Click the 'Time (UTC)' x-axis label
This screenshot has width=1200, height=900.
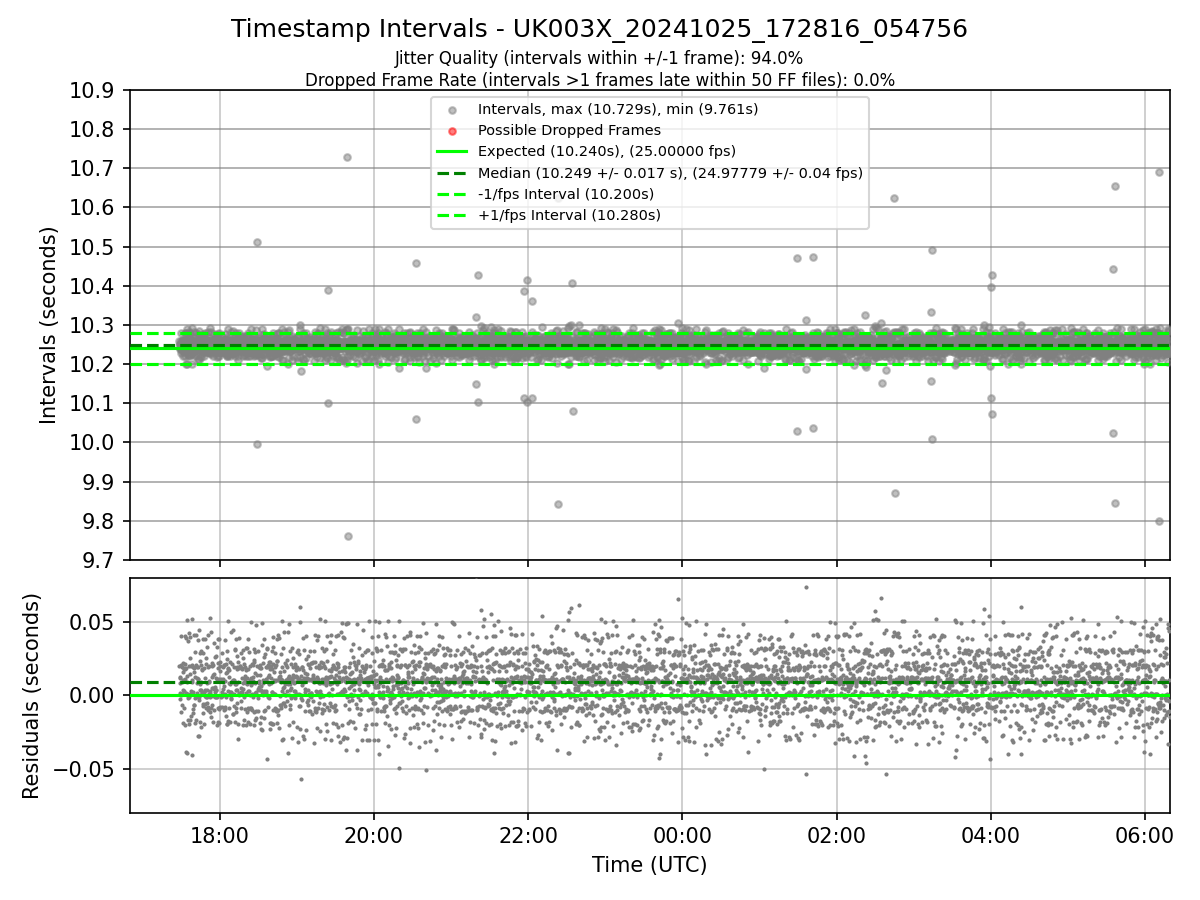pyautogui.click(x=649, y=865)
